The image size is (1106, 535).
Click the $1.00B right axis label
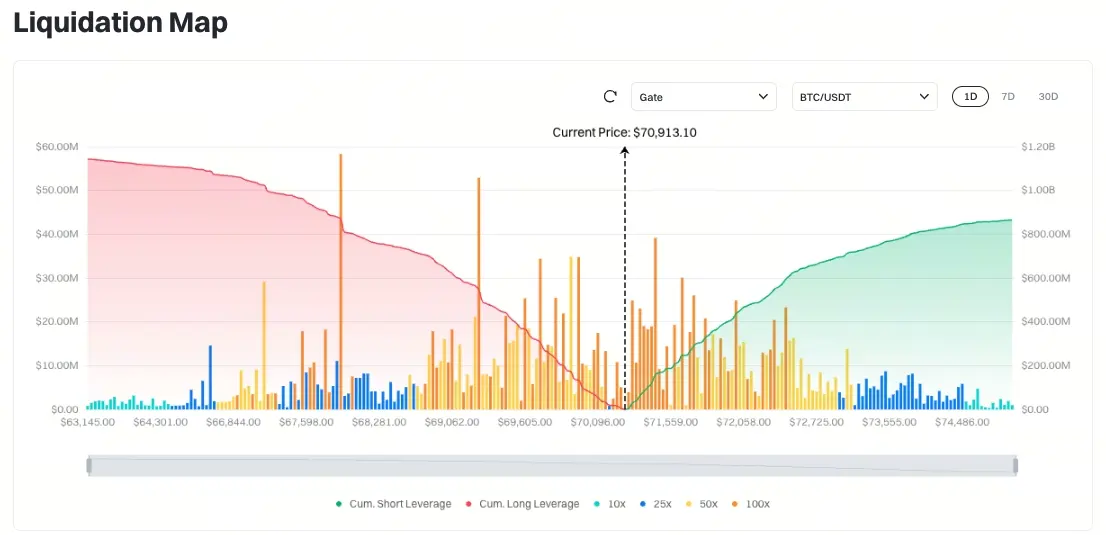click(x=1038, y=191)
